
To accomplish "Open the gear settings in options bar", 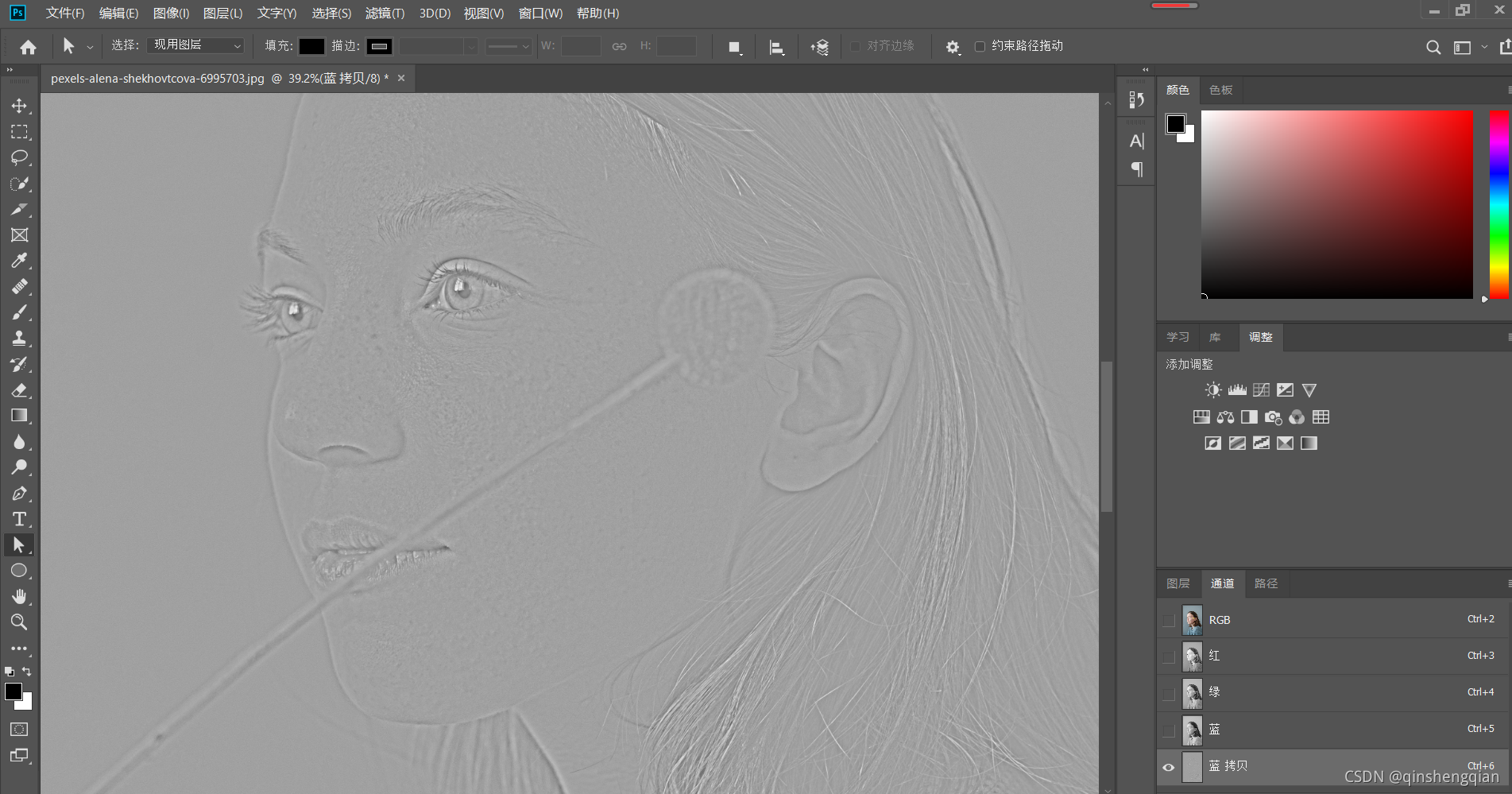I will tap(953, 47).
